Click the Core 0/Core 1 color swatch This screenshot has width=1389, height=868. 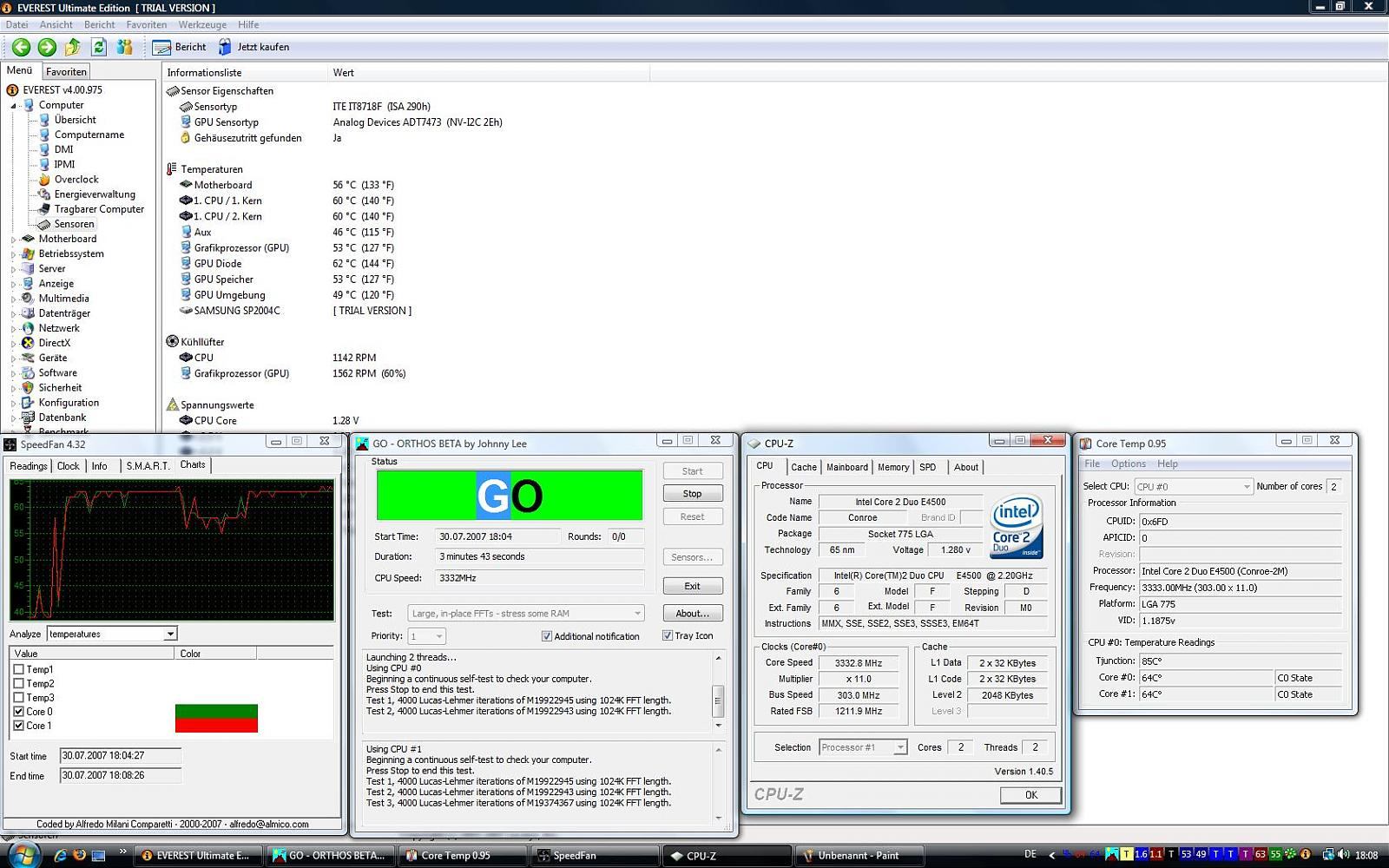coord(216,718)
